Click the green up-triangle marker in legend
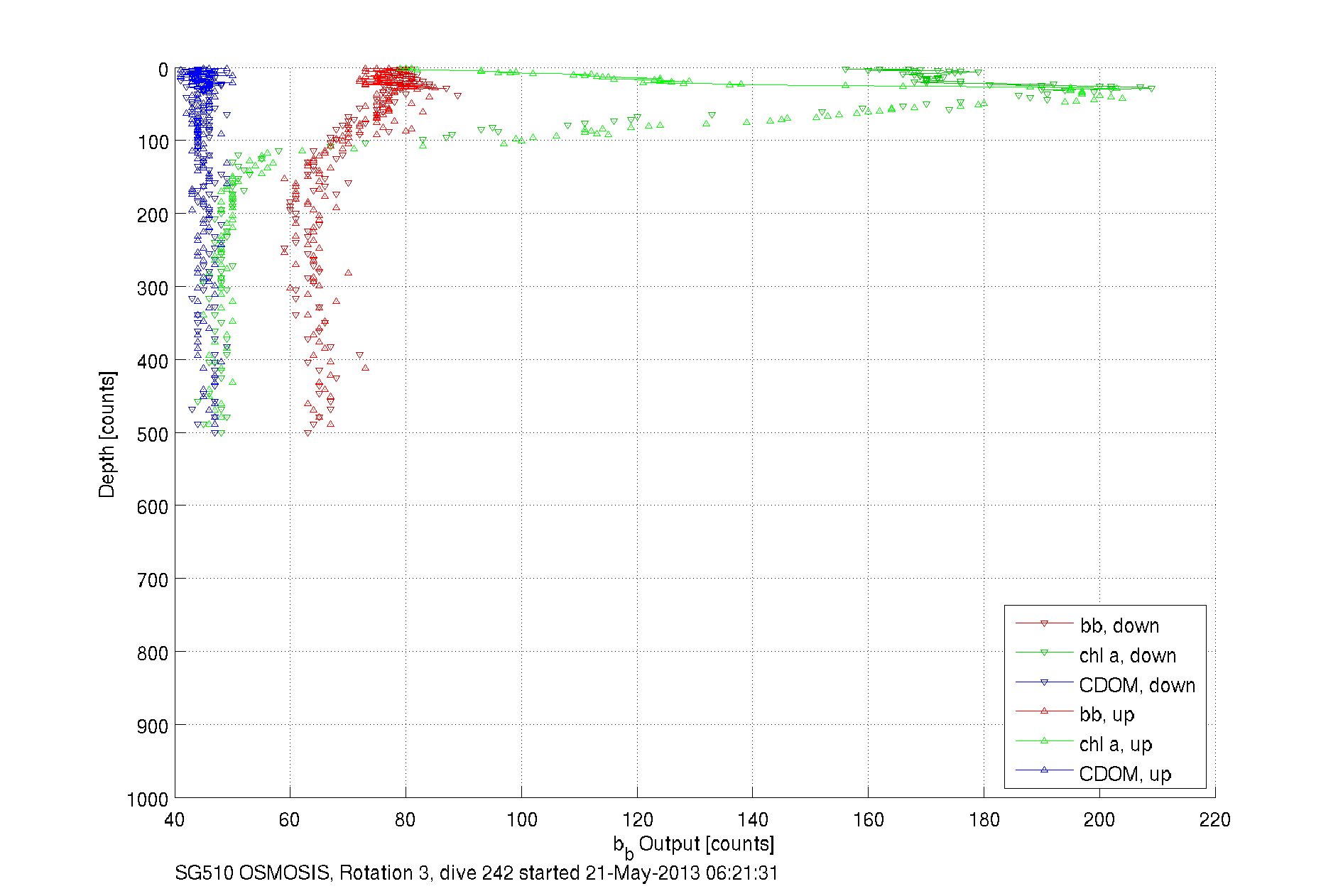The width and height of the screenshot is (1343, 896). tap(1044, 741)
